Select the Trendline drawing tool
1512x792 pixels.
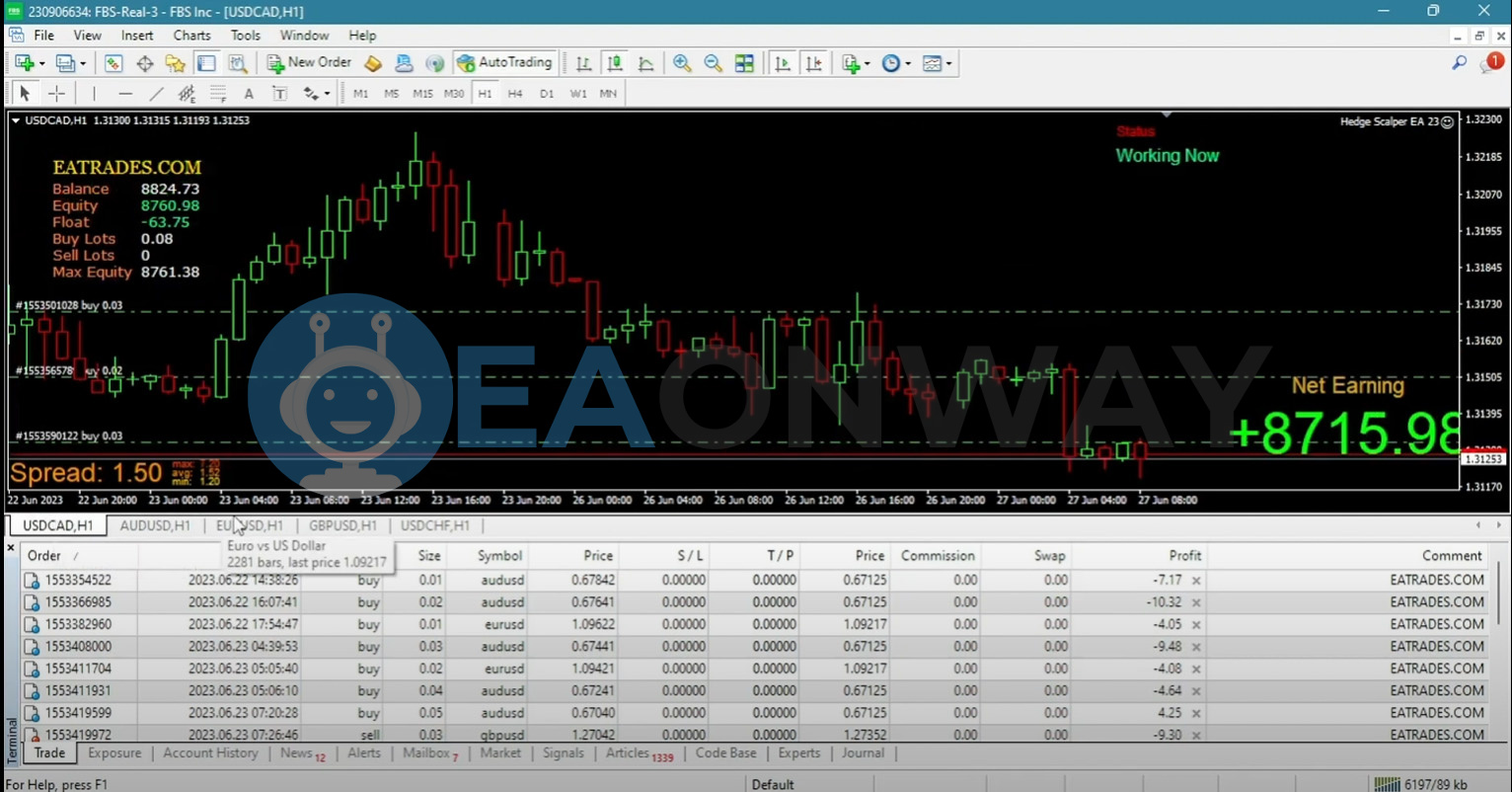[156, 93]
